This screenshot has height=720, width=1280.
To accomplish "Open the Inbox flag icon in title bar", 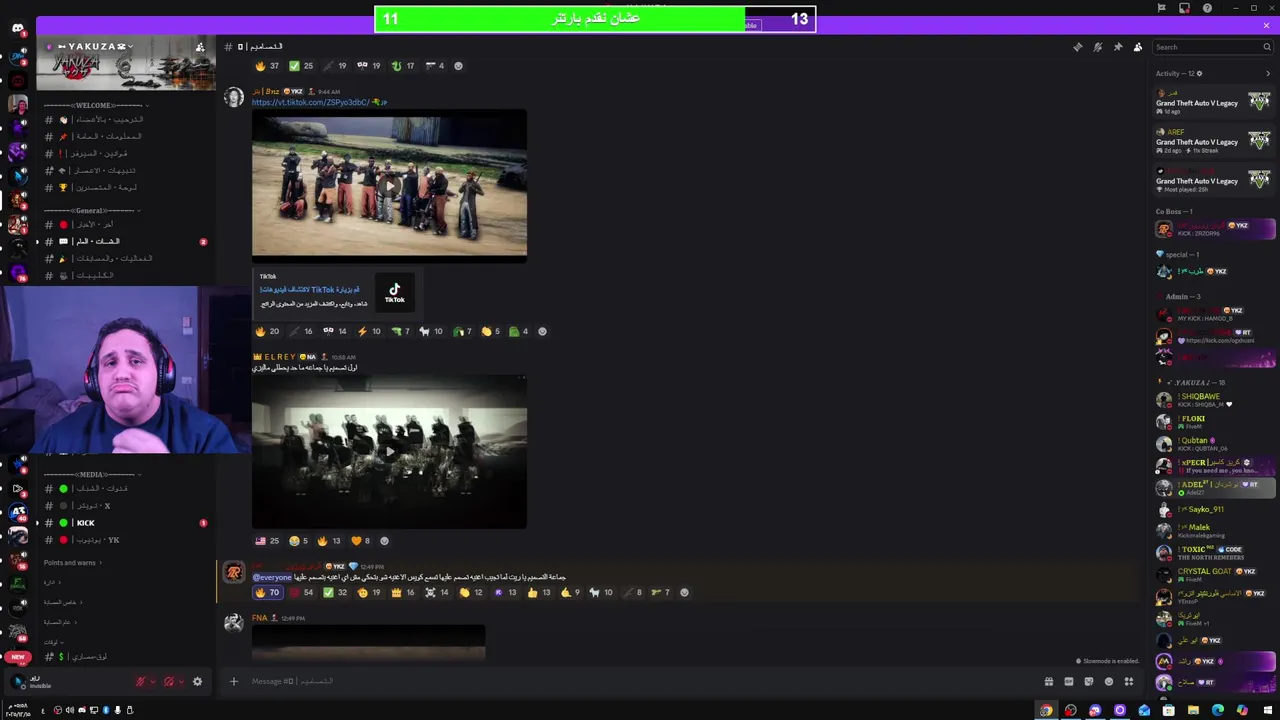I will pos(1162,8).
